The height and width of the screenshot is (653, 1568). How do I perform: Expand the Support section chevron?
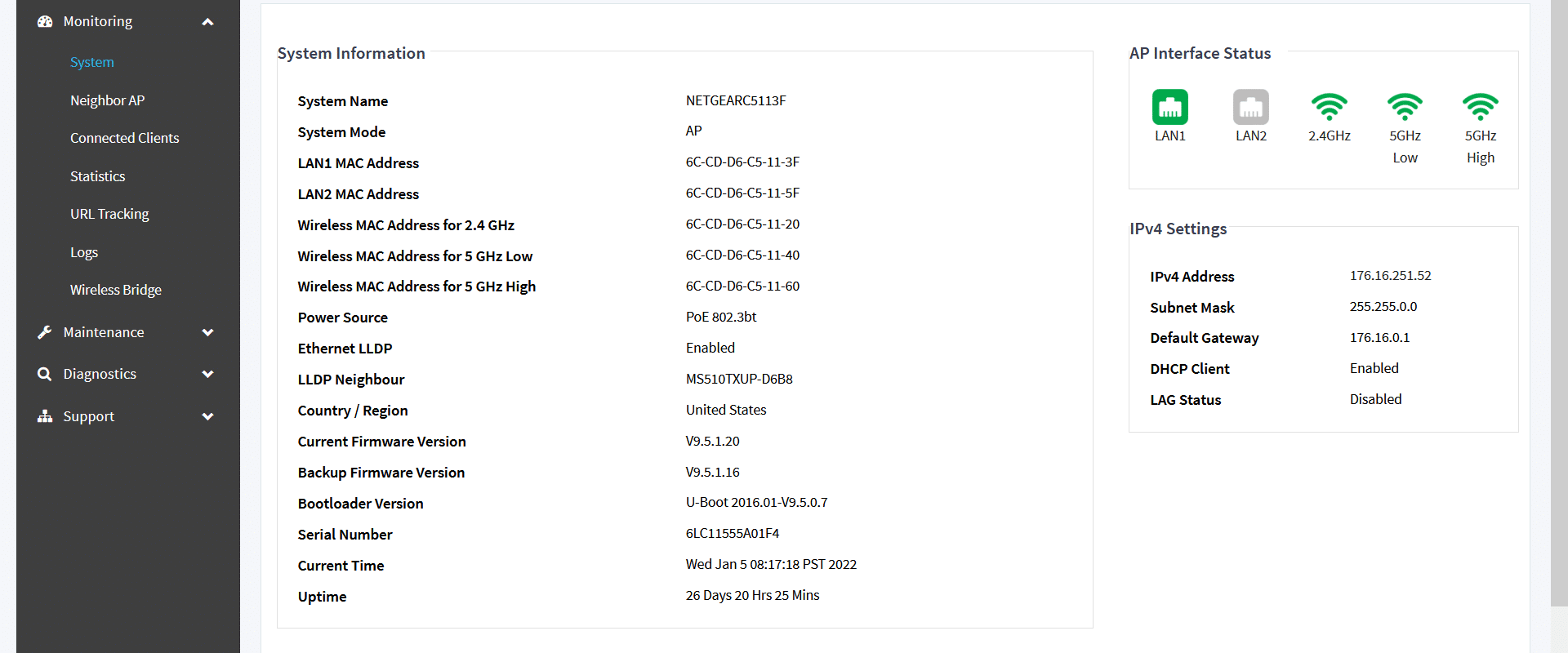(x=207, y=416)
